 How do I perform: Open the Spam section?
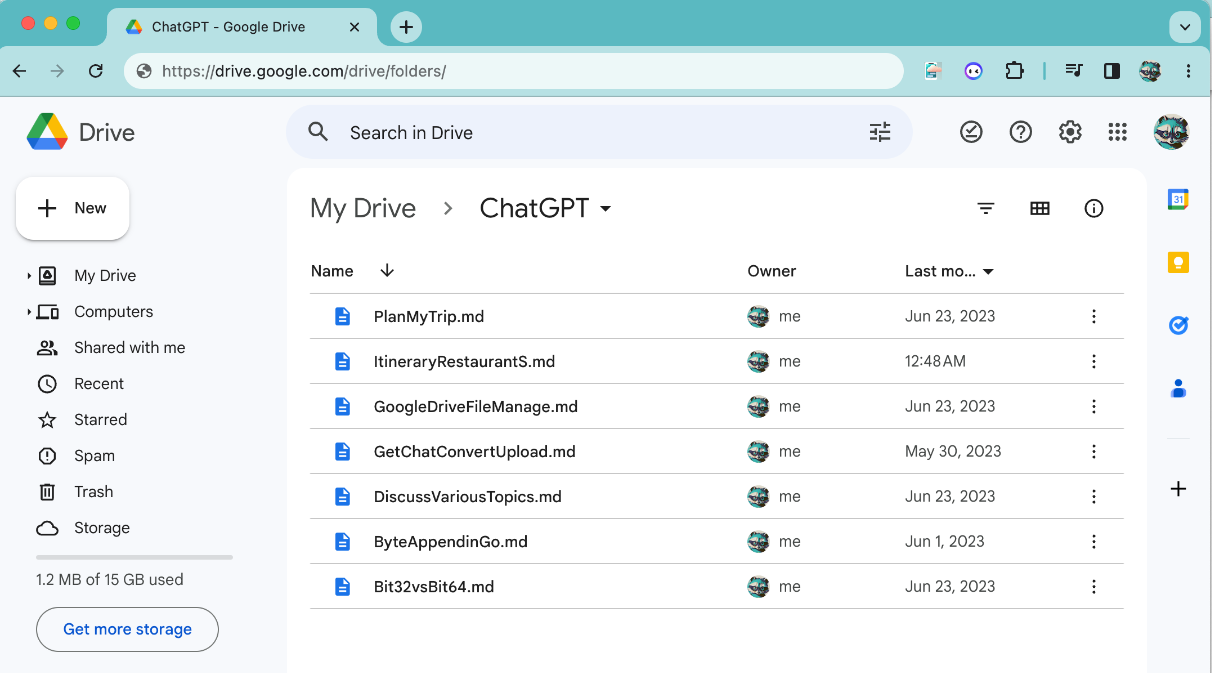[94, 455]
